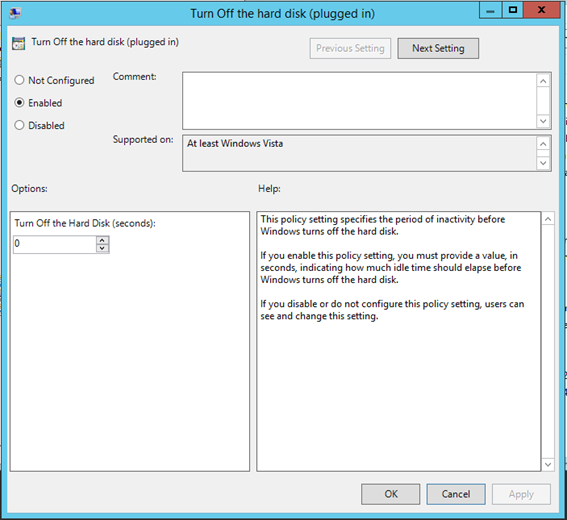This screenshot has height=520, width=567.
Task: Click the title bar application icon
Action: click(16, 13)
